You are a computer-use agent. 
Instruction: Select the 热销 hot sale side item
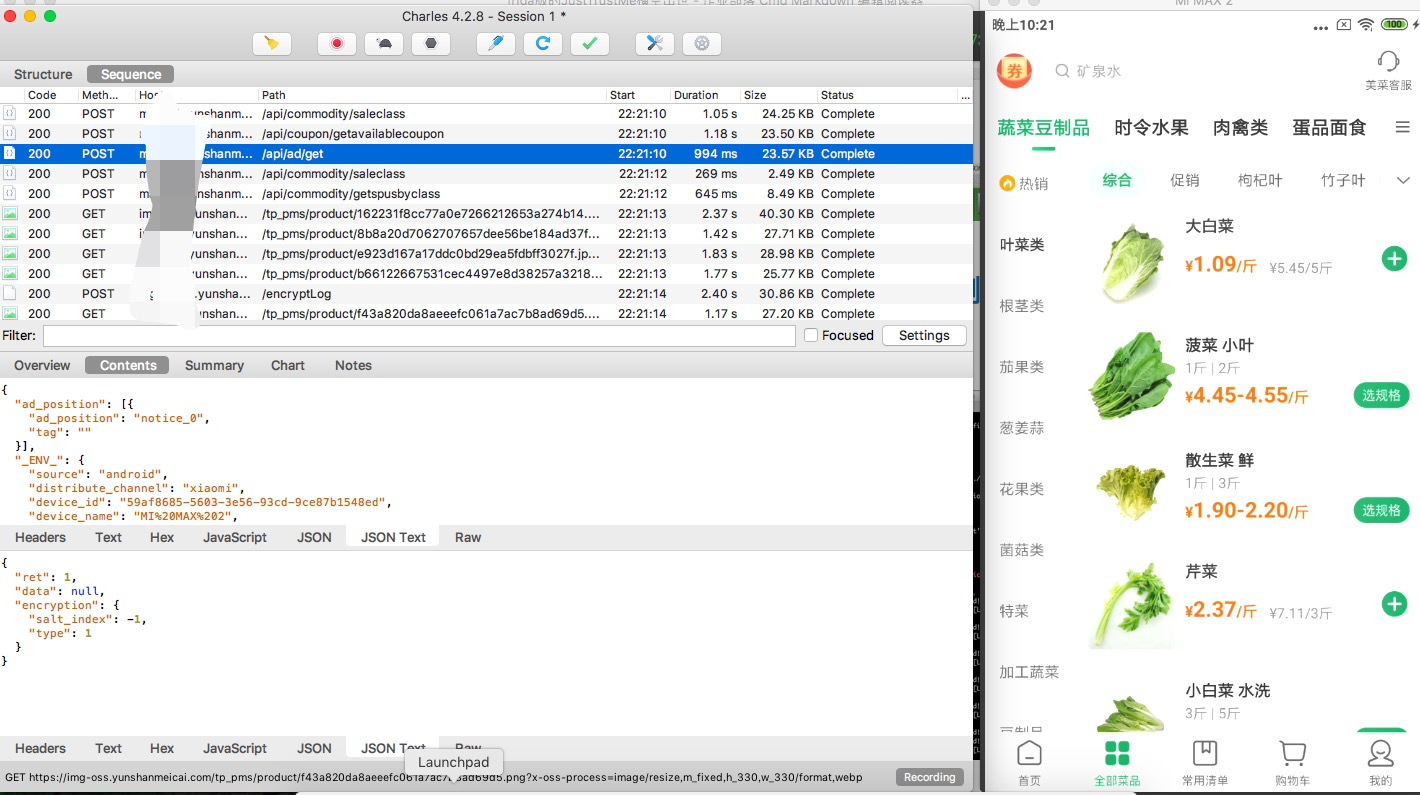click(1024, 183)
